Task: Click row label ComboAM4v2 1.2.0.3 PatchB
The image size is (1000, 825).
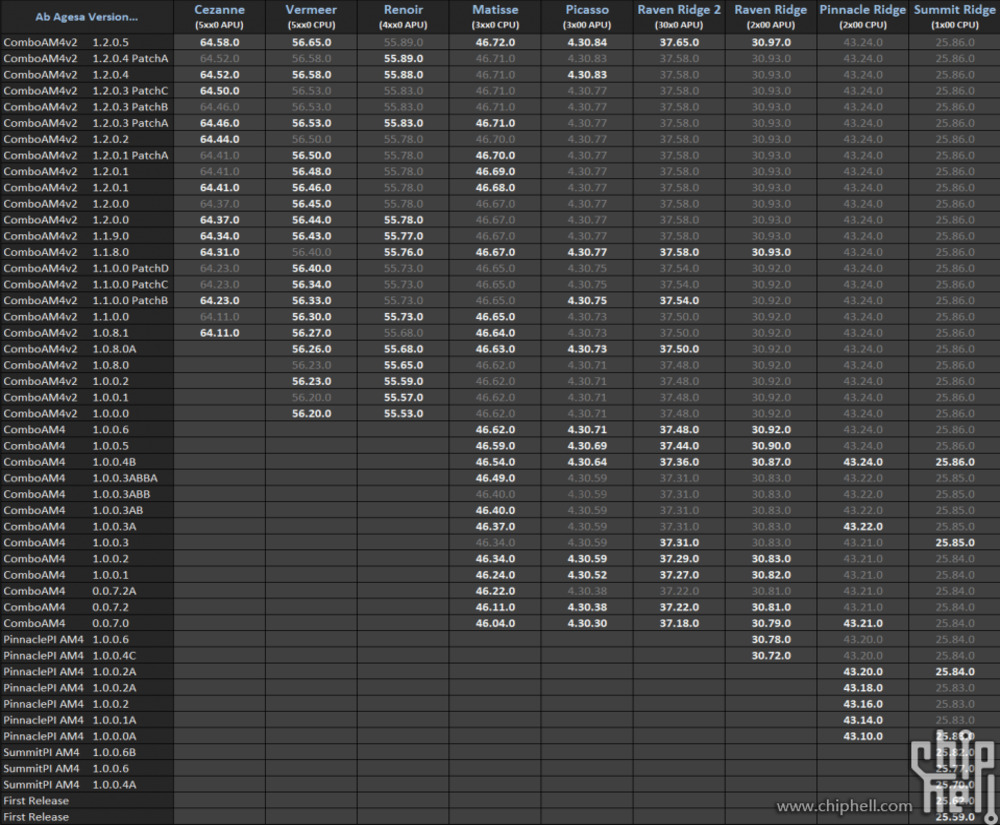Action: [85, 107]
